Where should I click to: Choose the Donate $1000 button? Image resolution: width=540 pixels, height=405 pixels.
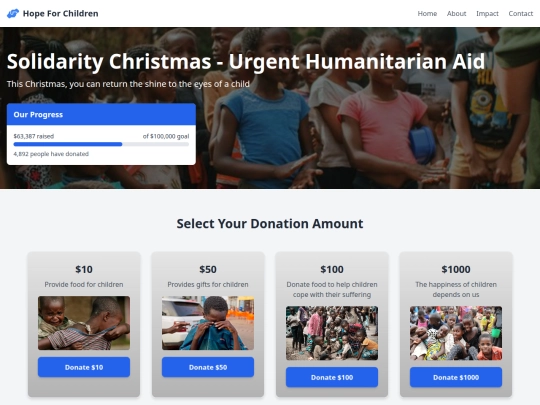tap(456, 377)
